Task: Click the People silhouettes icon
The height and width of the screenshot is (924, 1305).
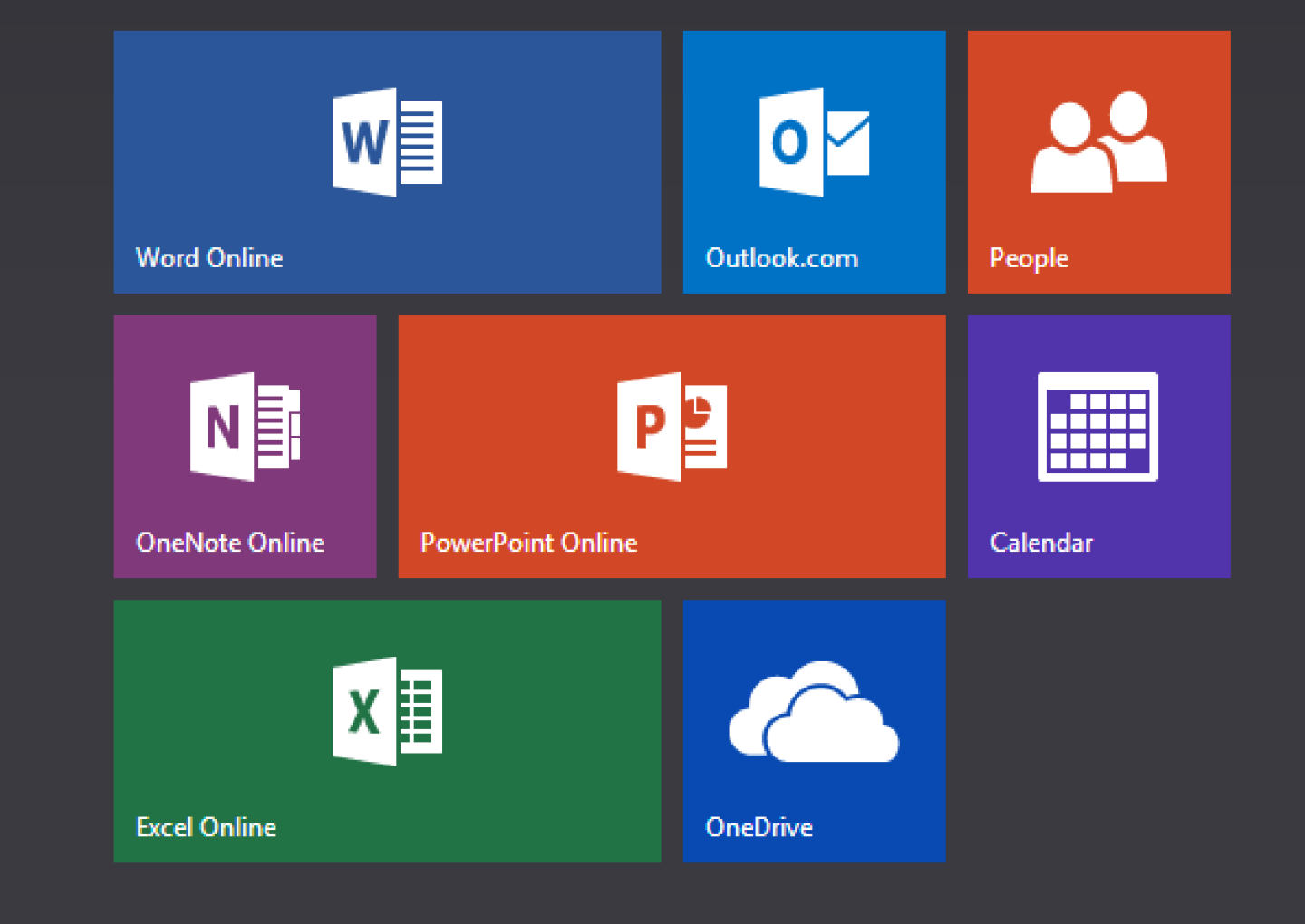Action: tap(1098, 142)
